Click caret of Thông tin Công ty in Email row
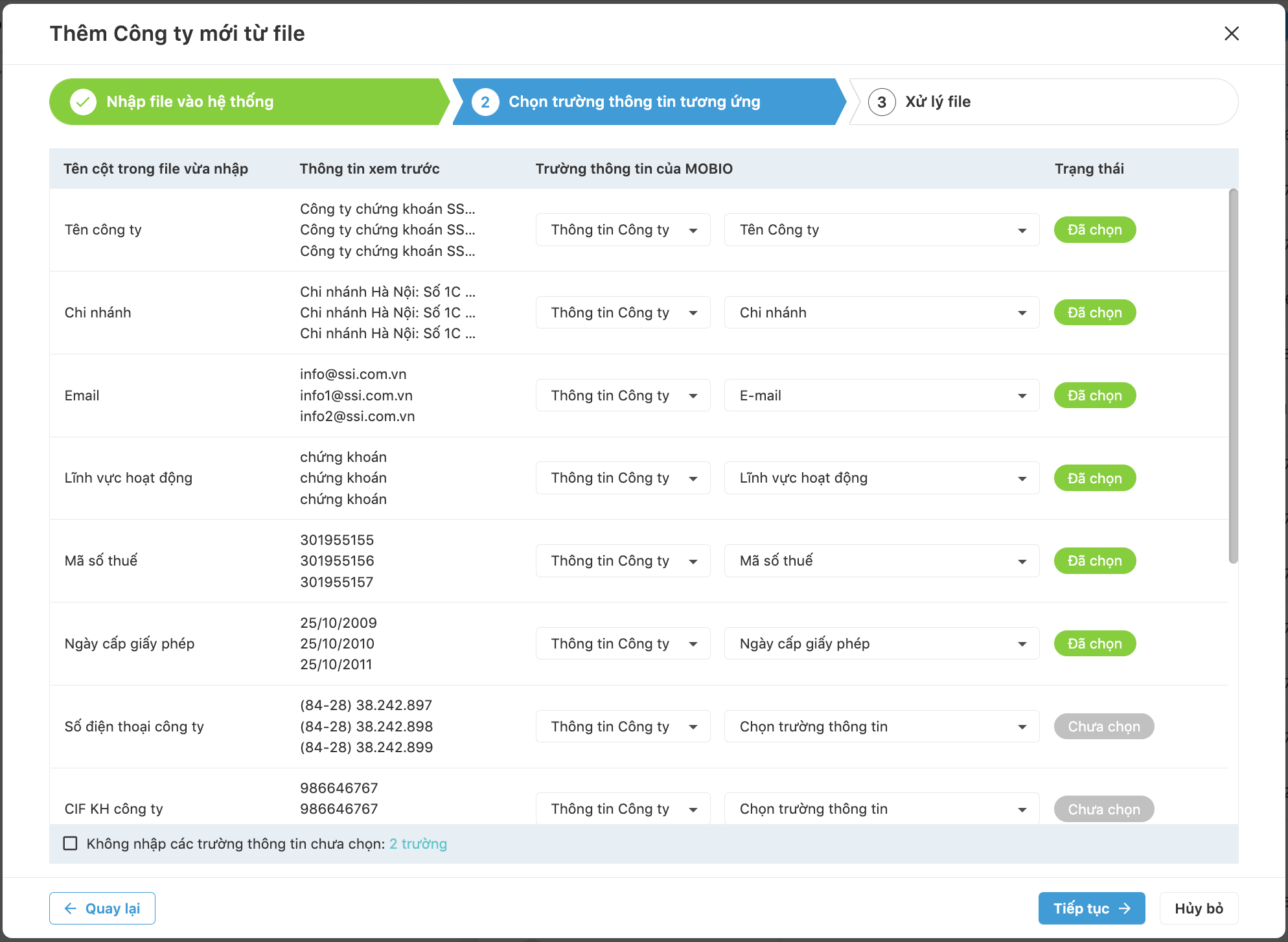The height and width of the screenshot is (942, 1288). (693, 396)
